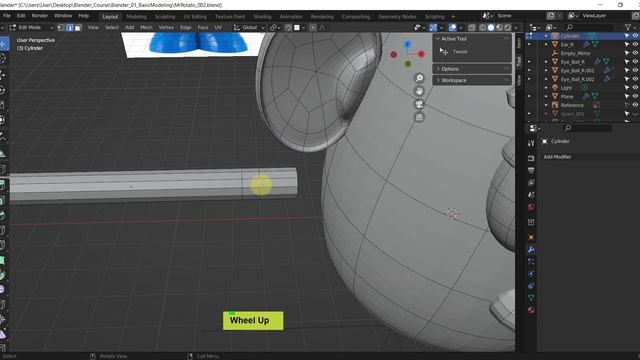The width and height of the screenshot is (640, 360).
Task: Open World properties tab
Action: [x=531, y=207]
